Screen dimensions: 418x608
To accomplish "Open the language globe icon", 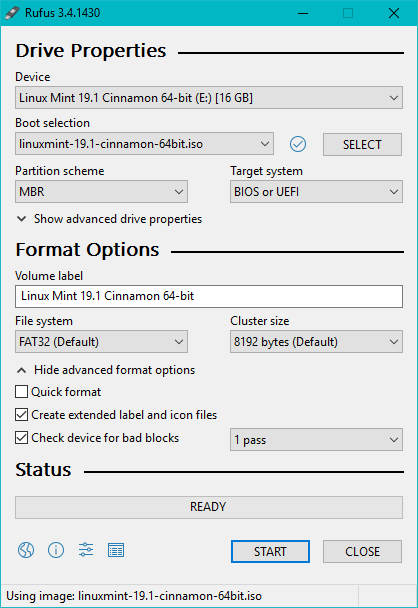I will point(26,550).
